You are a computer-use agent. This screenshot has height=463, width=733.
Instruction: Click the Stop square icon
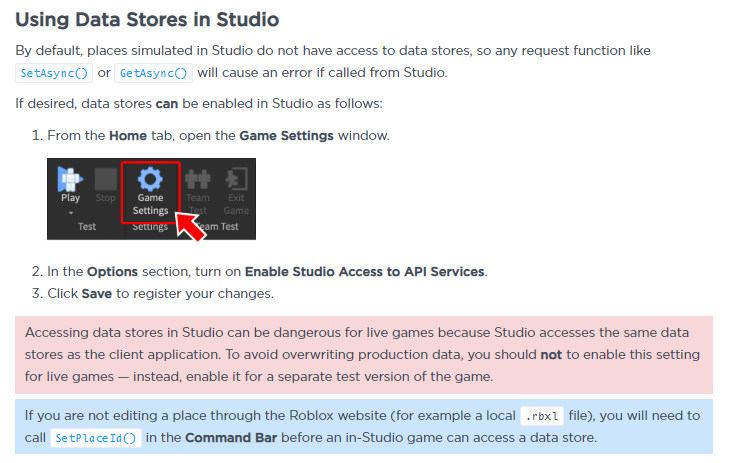point(105,180)
